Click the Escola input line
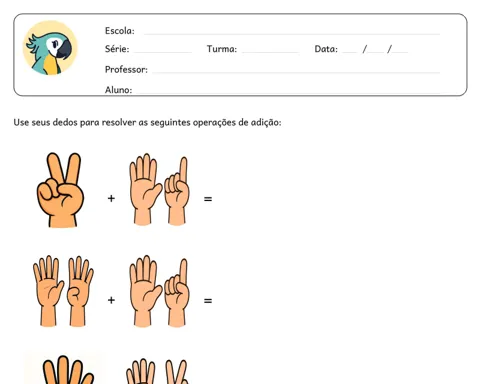 tap(292, 33)
